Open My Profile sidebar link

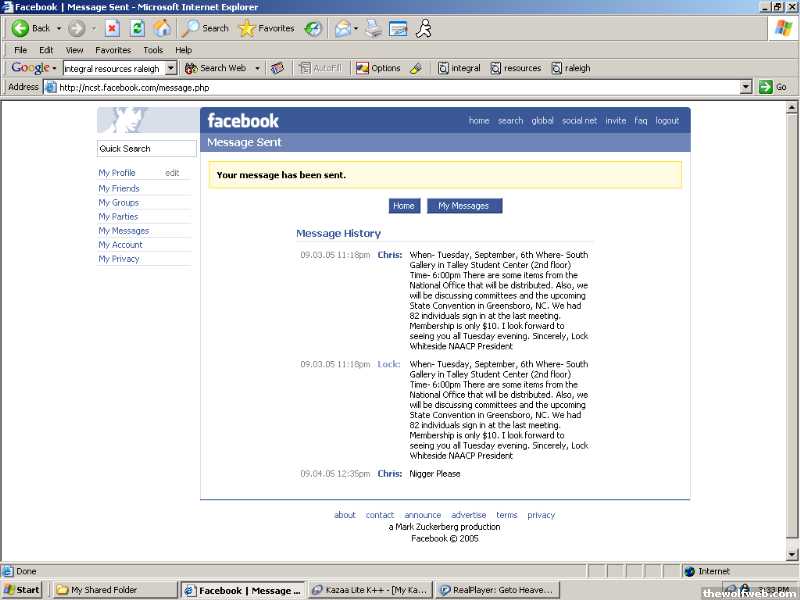[117, 173]
